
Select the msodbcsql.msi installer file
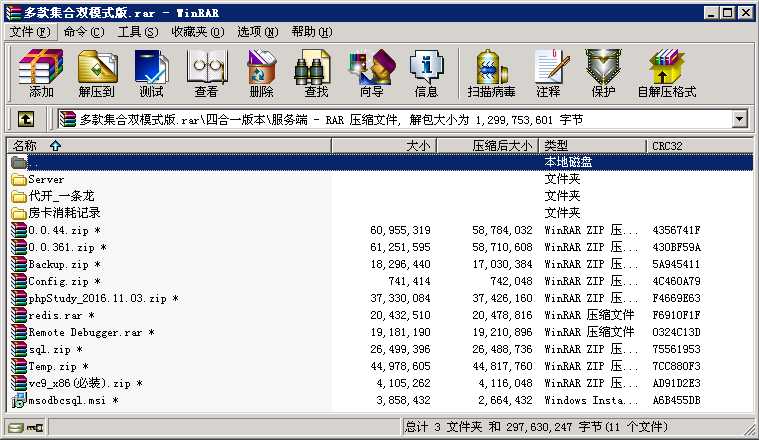65,400
